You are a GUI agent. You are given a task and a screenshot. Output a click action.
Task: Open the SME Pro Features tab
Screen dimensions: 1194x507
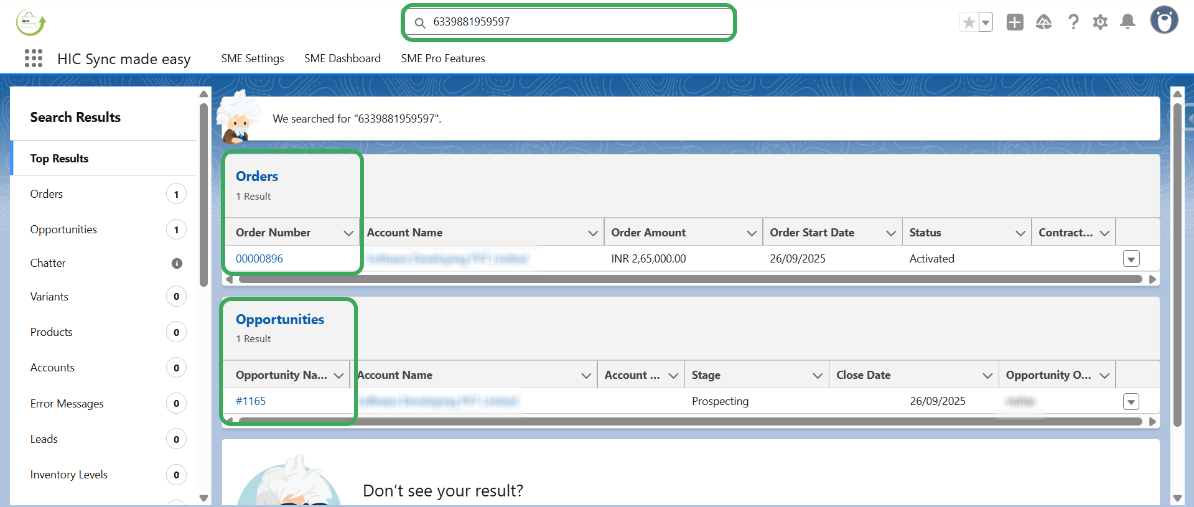coord(443,59)
